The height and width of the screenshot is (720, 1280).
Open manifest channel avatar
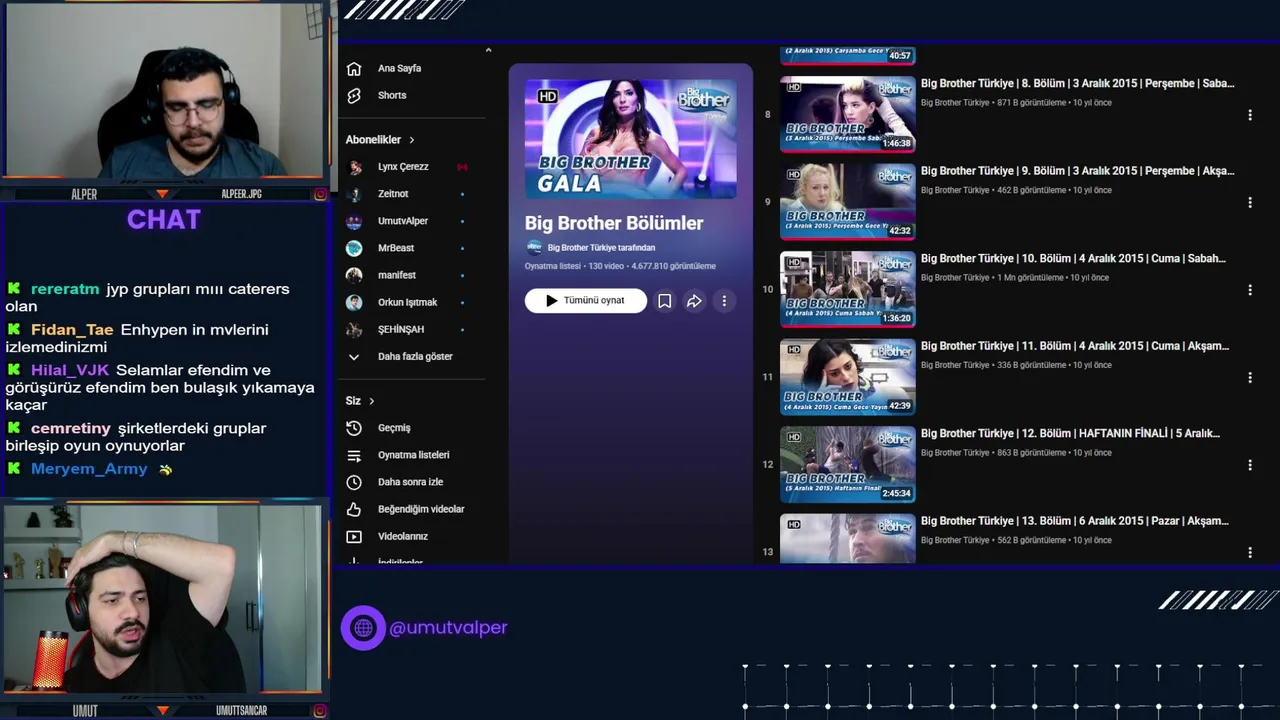354,275
